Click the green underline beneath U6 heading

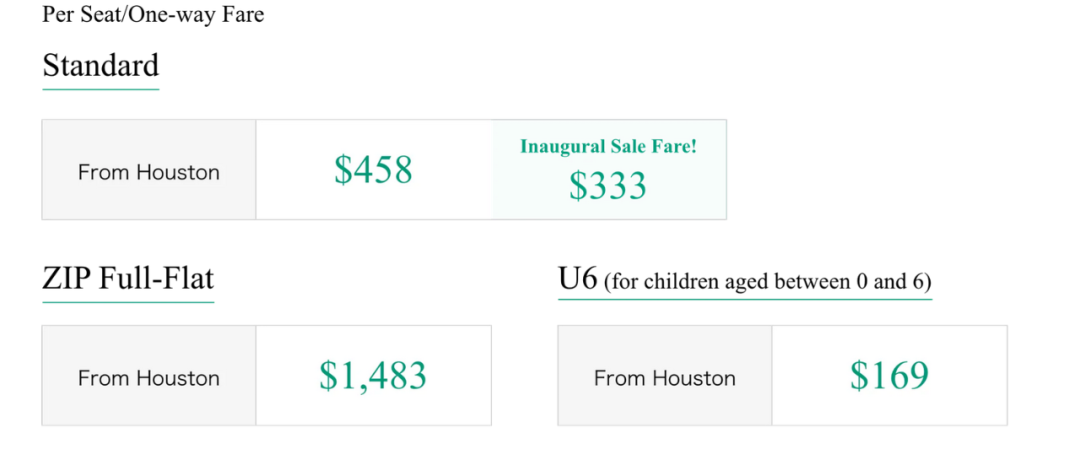745,299
